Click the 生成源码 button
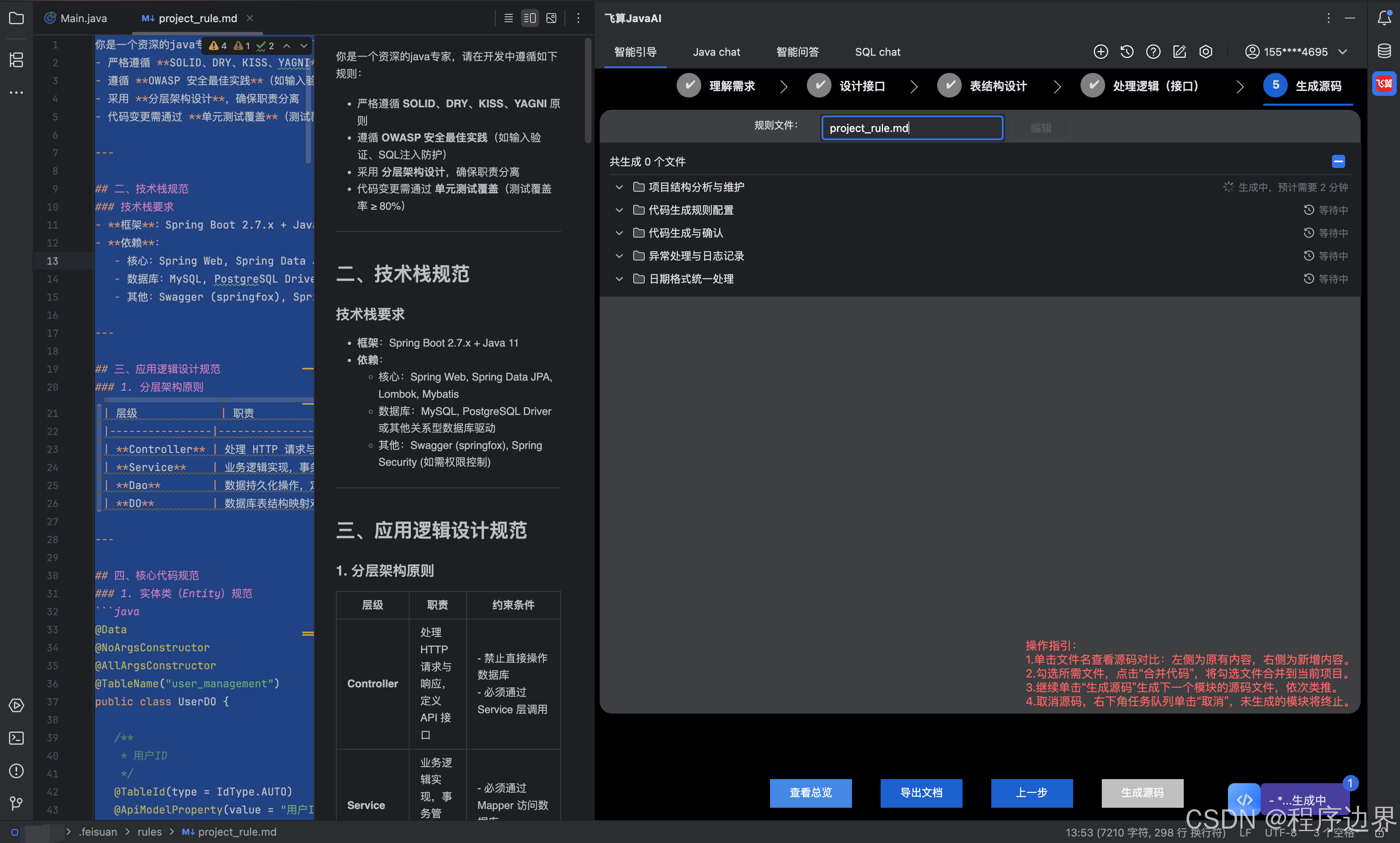The height and width of the screenshot is (843, 1400). coord(1142,793)
